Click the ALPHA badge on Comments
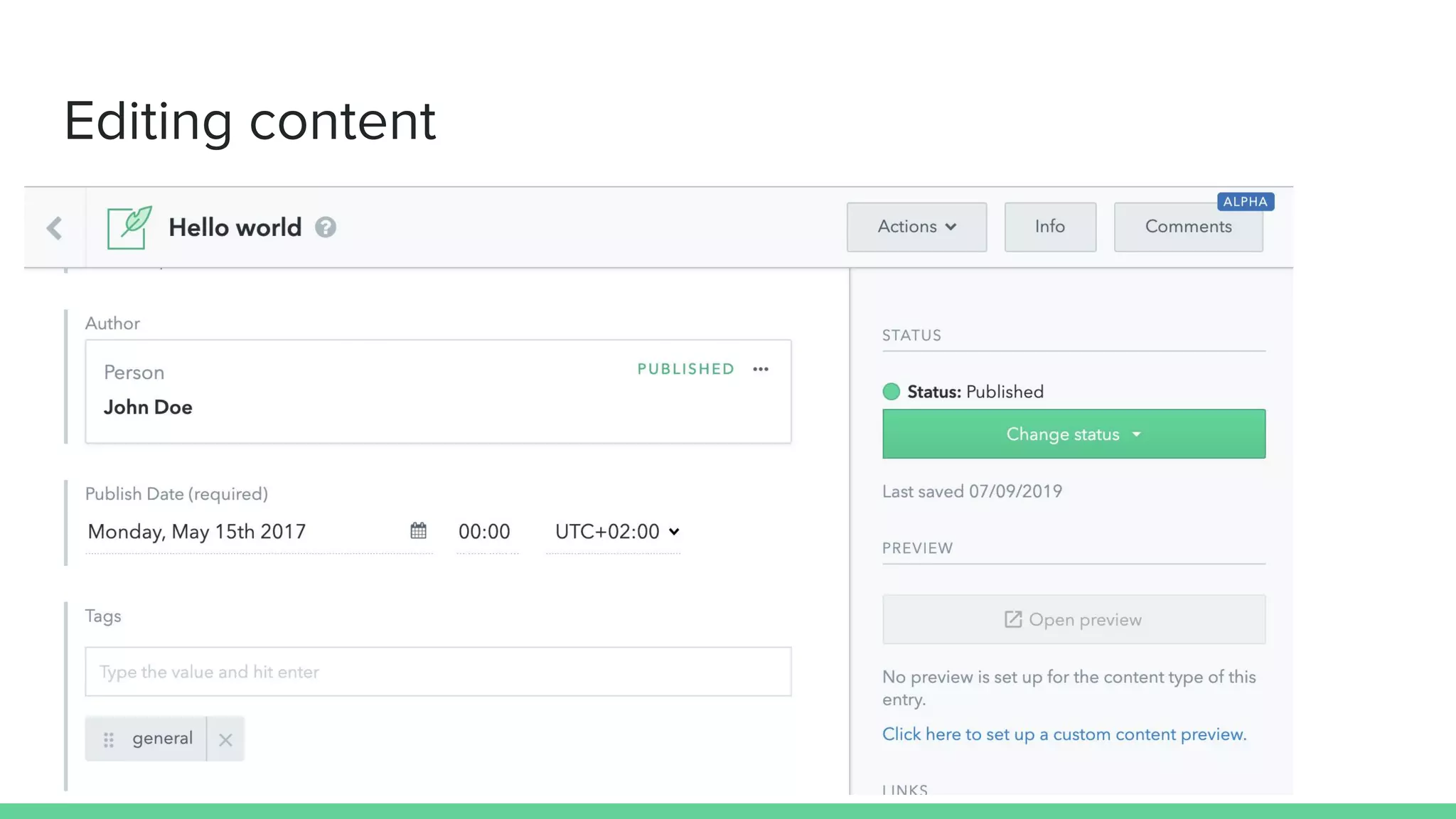This screenshot has height=819, width=1456. pyautogui.click(x=1245, y=202)
